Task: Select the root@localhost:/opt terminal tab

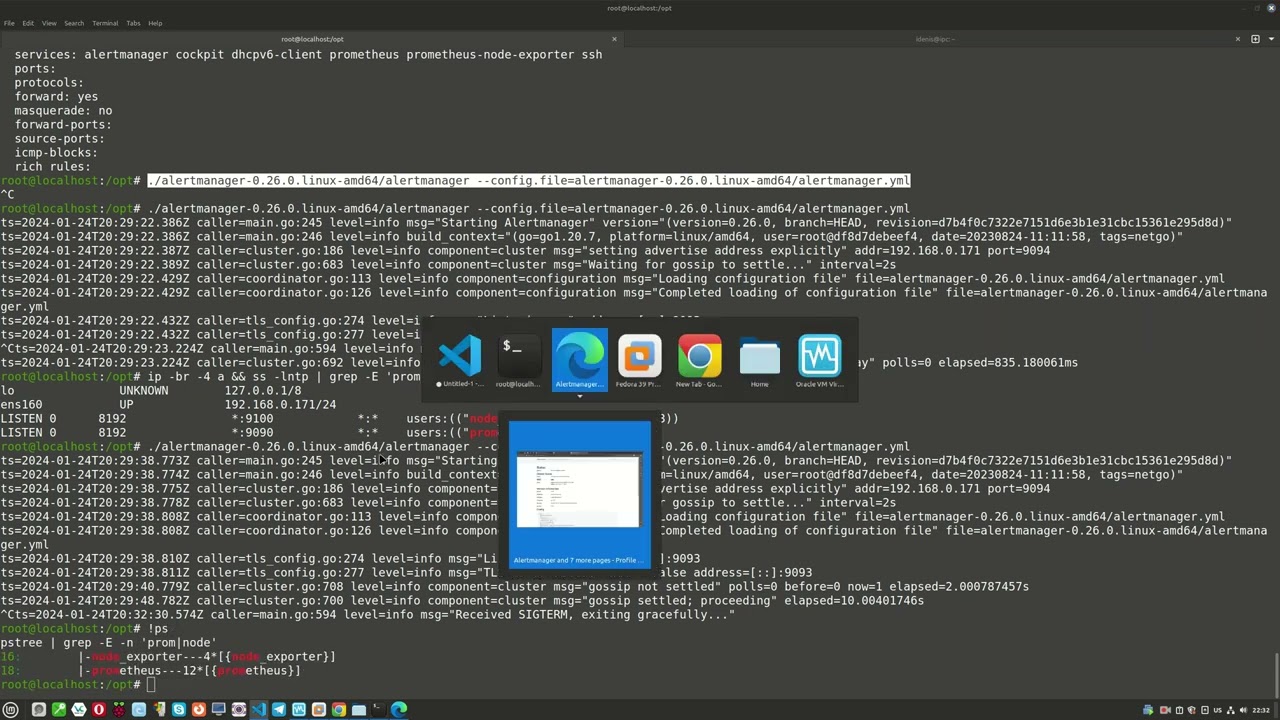Action: pos(312,39)
